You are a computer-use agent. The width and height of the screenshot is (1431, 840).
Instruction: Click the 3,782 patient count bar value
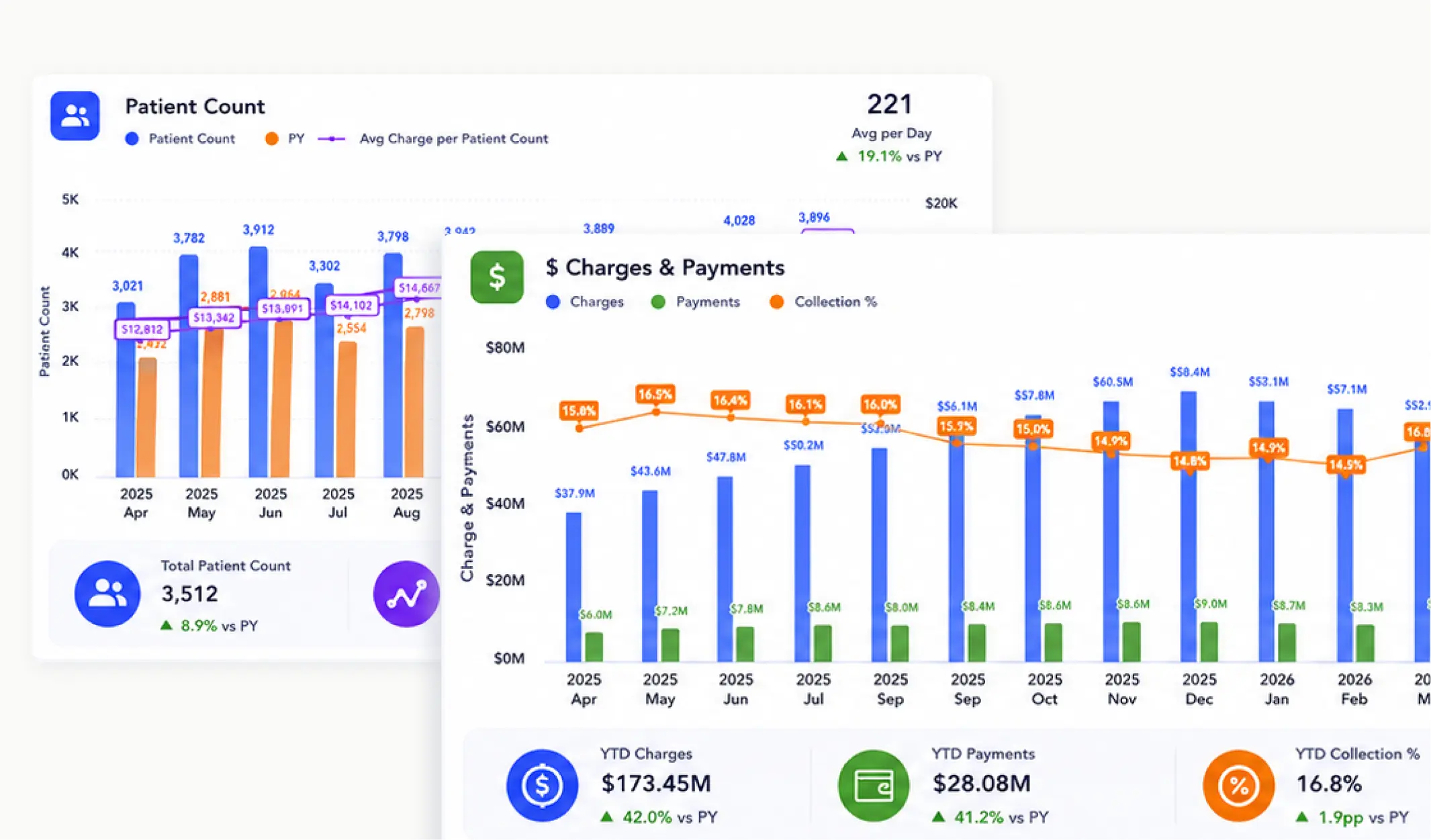189,238
